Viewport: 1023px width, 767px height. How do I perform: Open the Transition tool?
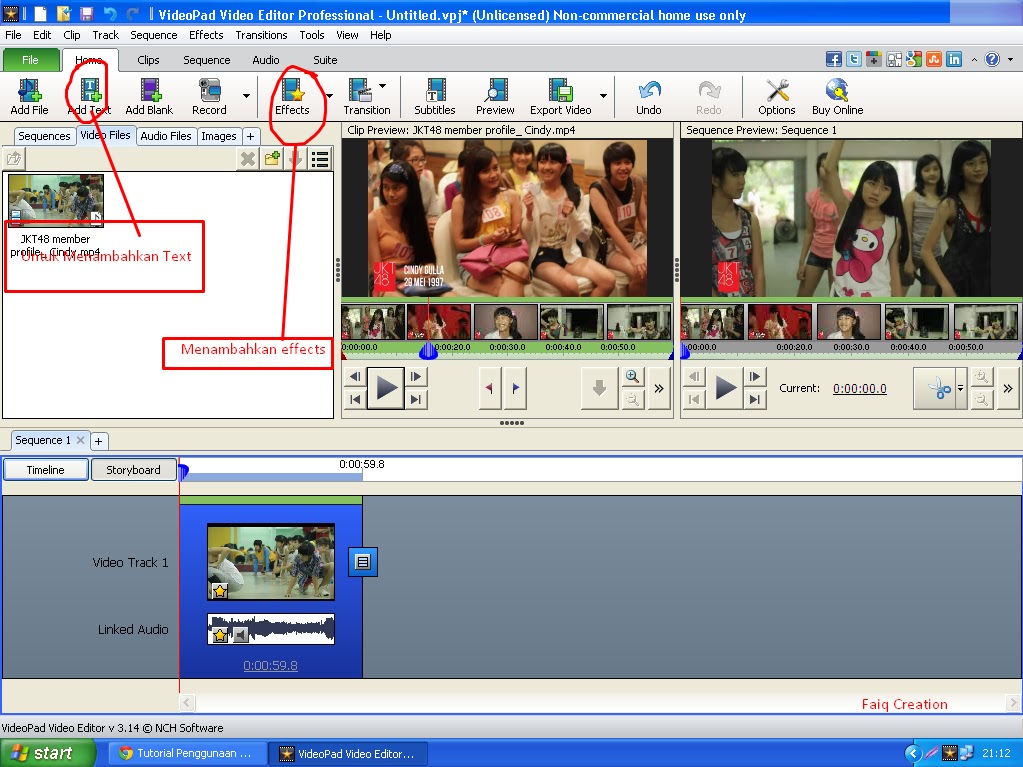(x=367, y=97)
